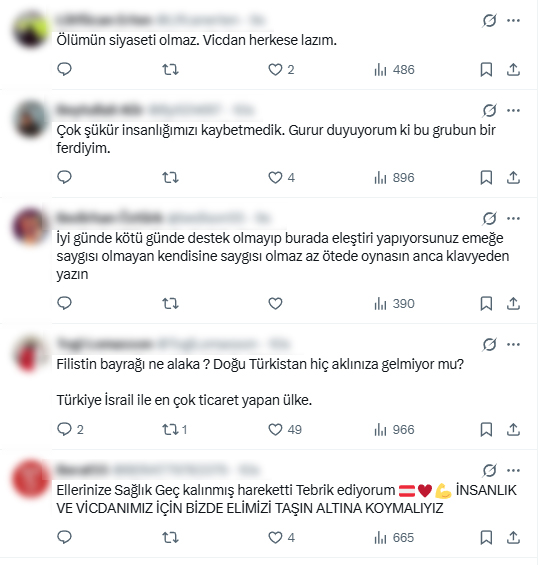Bookmark the "Ellerinize Sağlık" tweet
The width and height of the screenshot is (538, 565).
[486, 538]
